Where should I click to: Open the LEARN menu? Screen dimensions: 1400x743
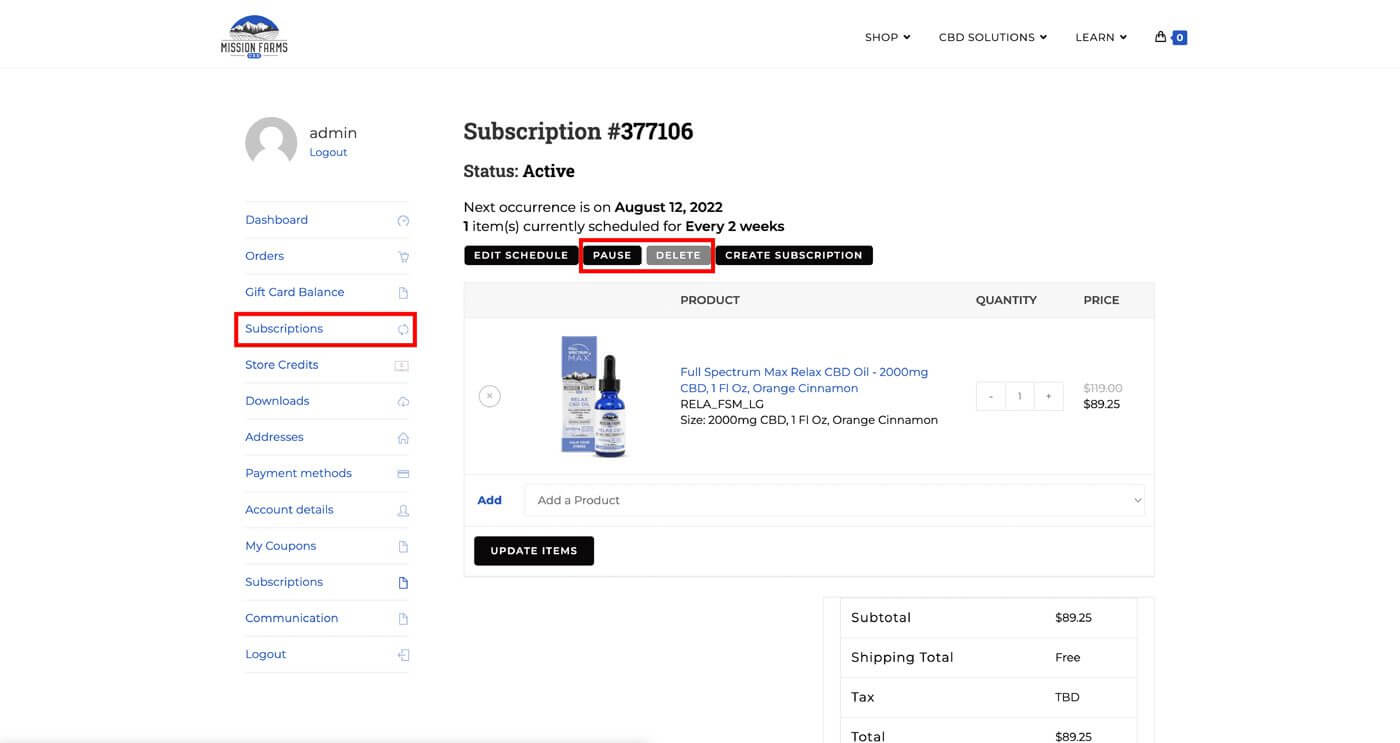coord(1100,37)
